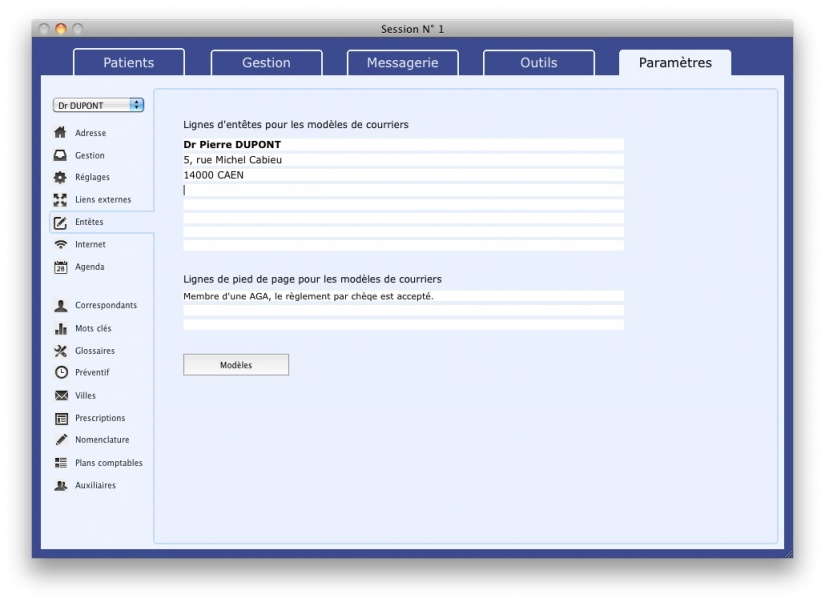Select the Entêtes sidebar label
The image size is (825, 602).
[89, 222]
